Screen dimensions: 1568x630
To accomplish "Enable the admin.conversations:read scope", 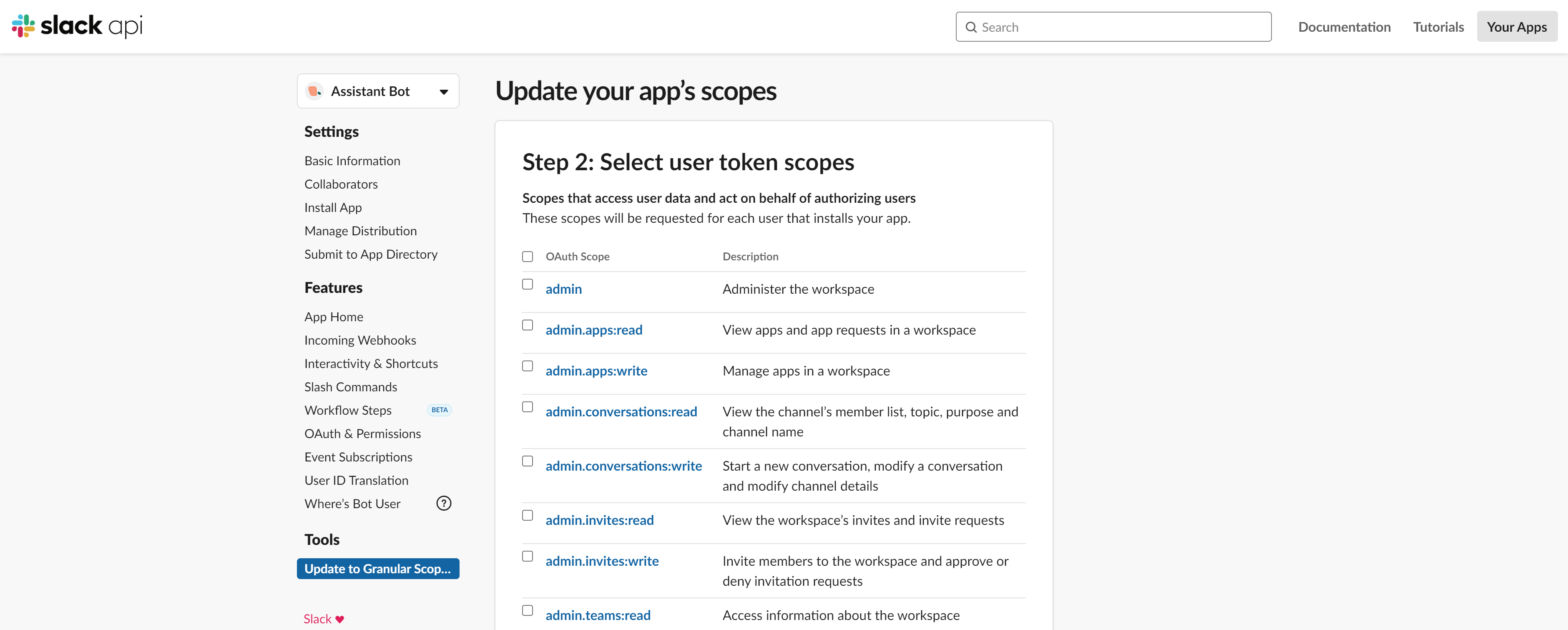I will tap(527, 407).
